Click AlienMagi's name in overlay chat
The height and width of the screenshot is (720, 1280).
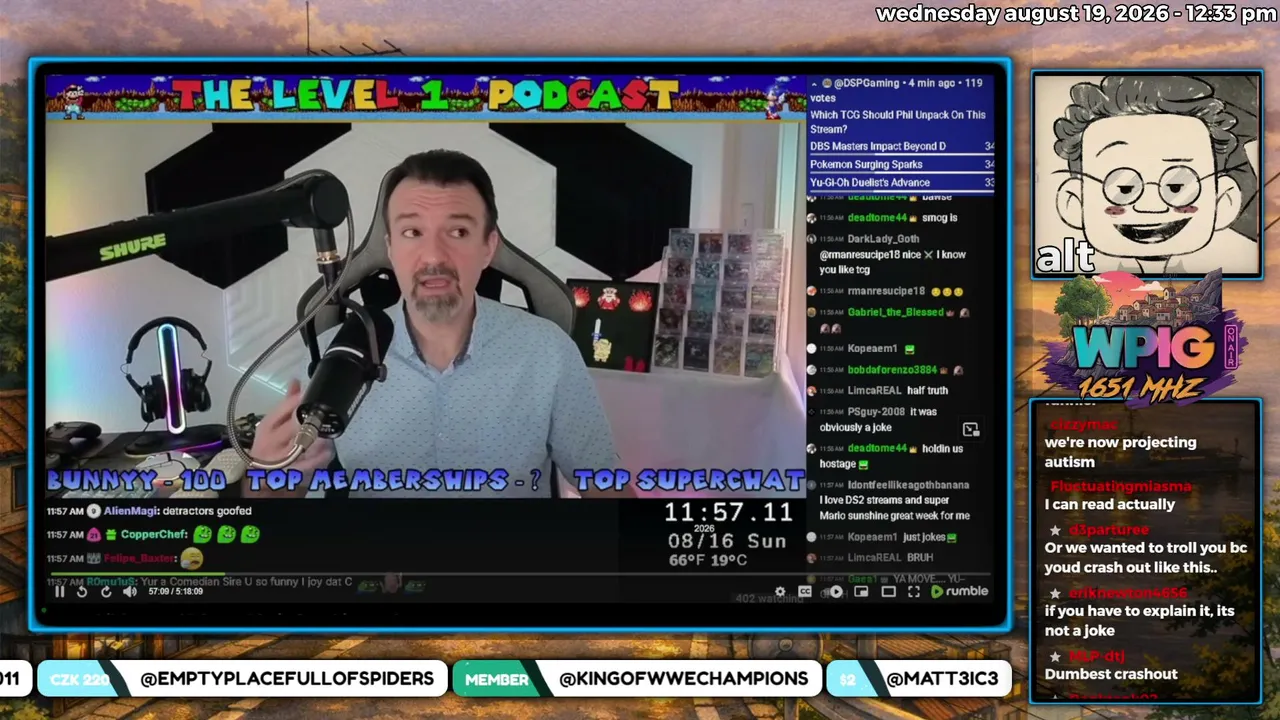coord(130,511)
